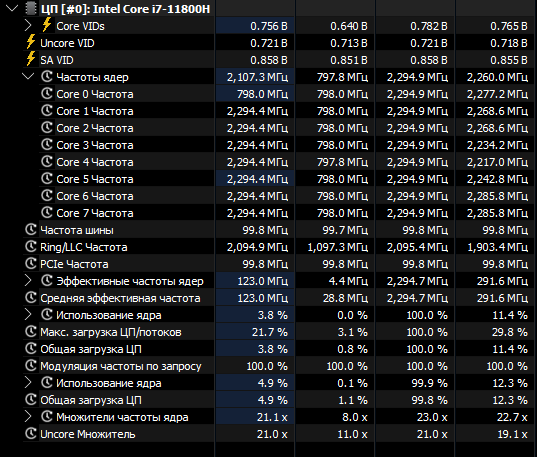Click the clock icon beside Частота шины

point(30,230)
